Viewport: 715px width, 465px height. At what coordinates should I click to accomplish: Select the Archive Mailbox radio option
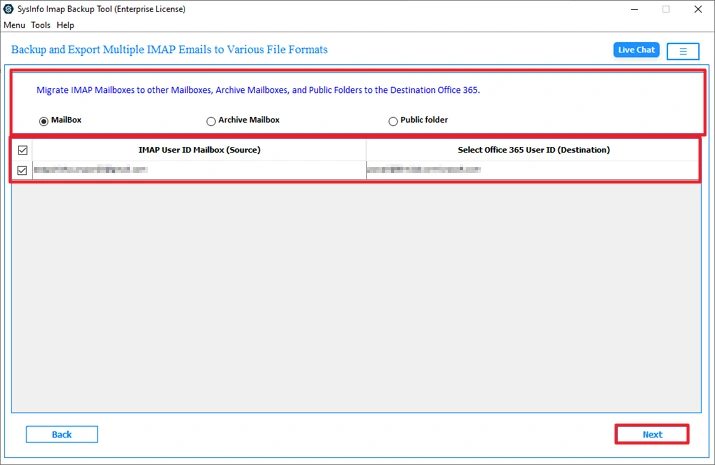click(x=211, y=121)
